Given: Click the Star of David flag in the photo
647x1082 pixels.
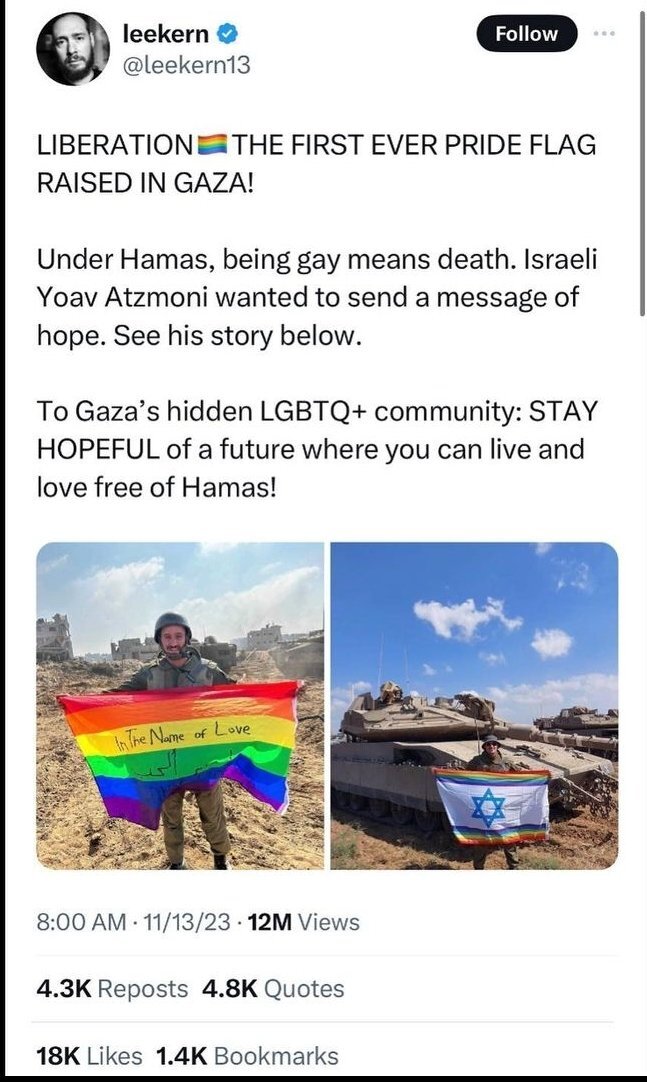Looking at the screenshot, I should pyautogui.click(x=490, y=806).
